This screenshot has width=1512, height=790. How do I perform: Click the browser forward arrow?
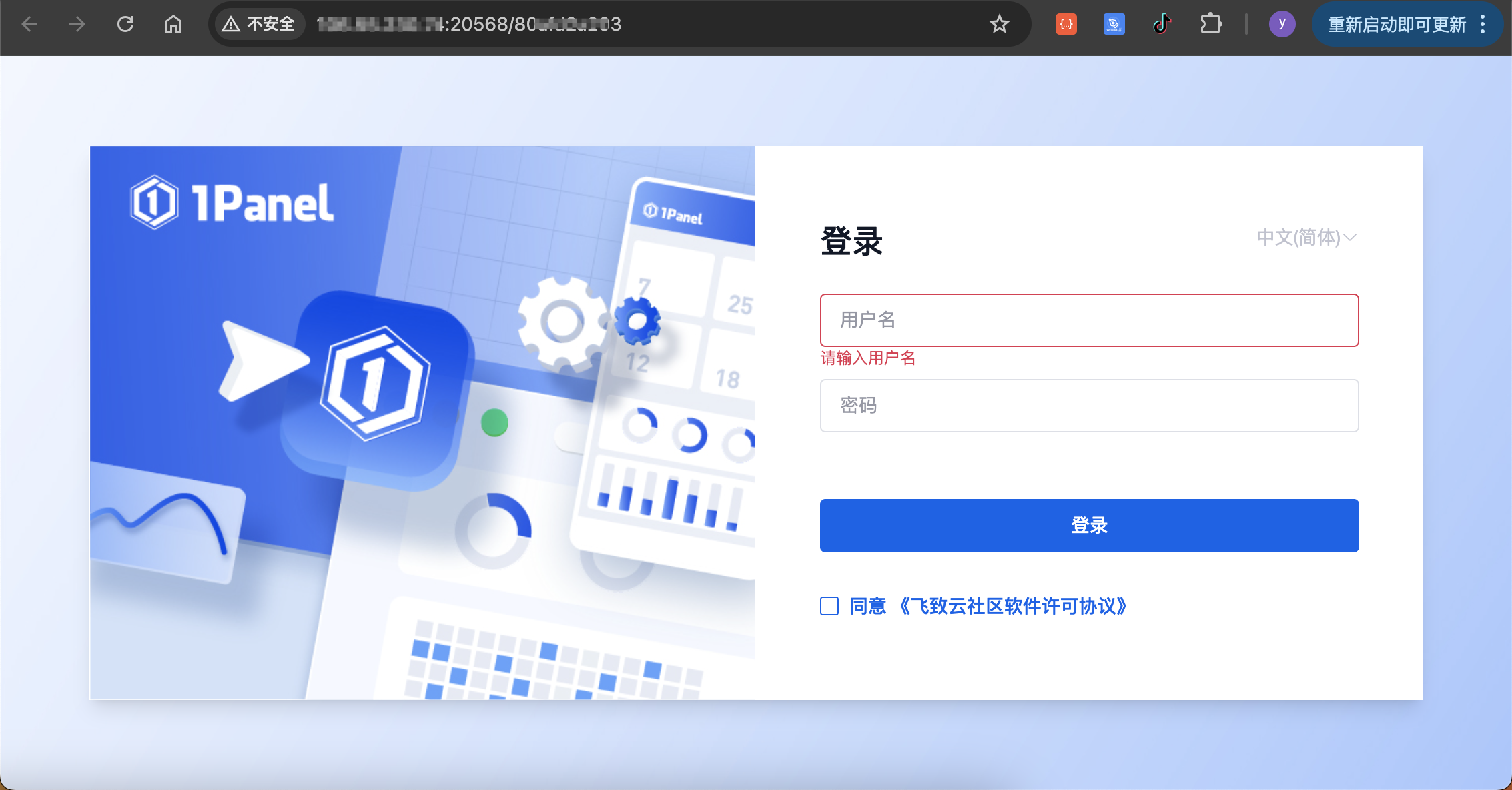77,25
